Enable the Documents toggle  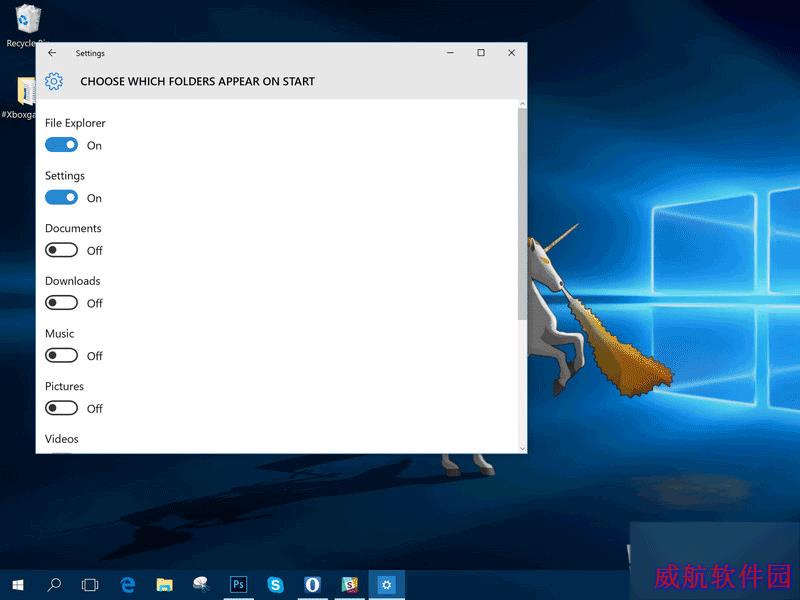point(61,250)
